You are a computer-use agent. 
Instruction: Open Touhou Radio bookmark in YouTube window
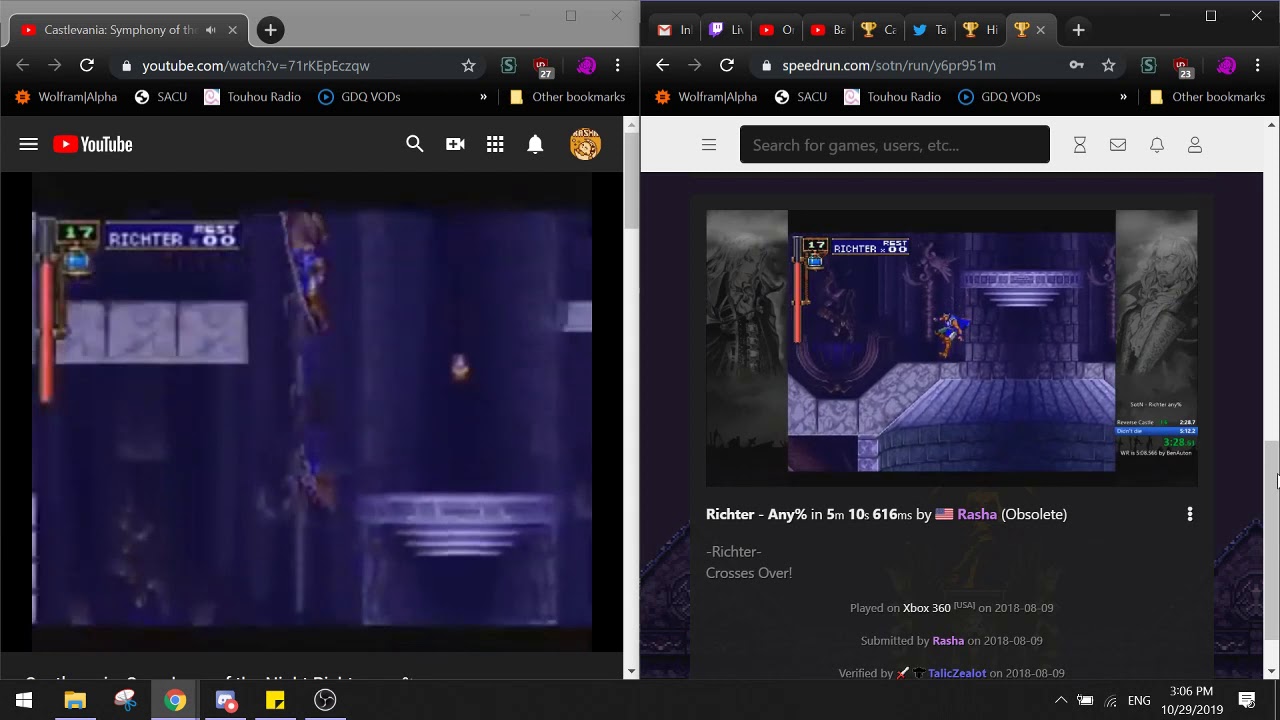[x=253, y=97]
